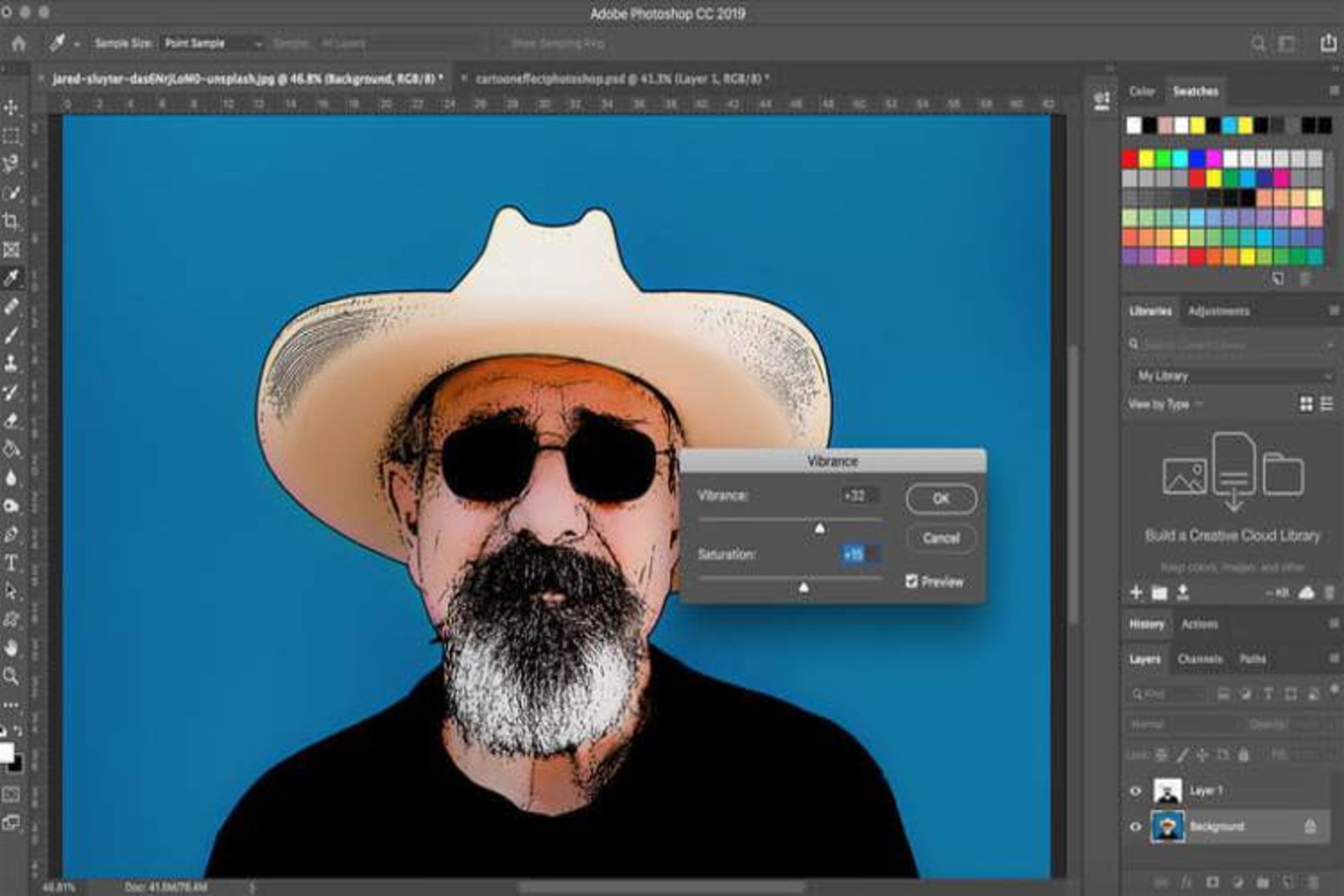1344x896 pixels.
Task: Click the Saturation slider handle
Action: coord(804,588)
